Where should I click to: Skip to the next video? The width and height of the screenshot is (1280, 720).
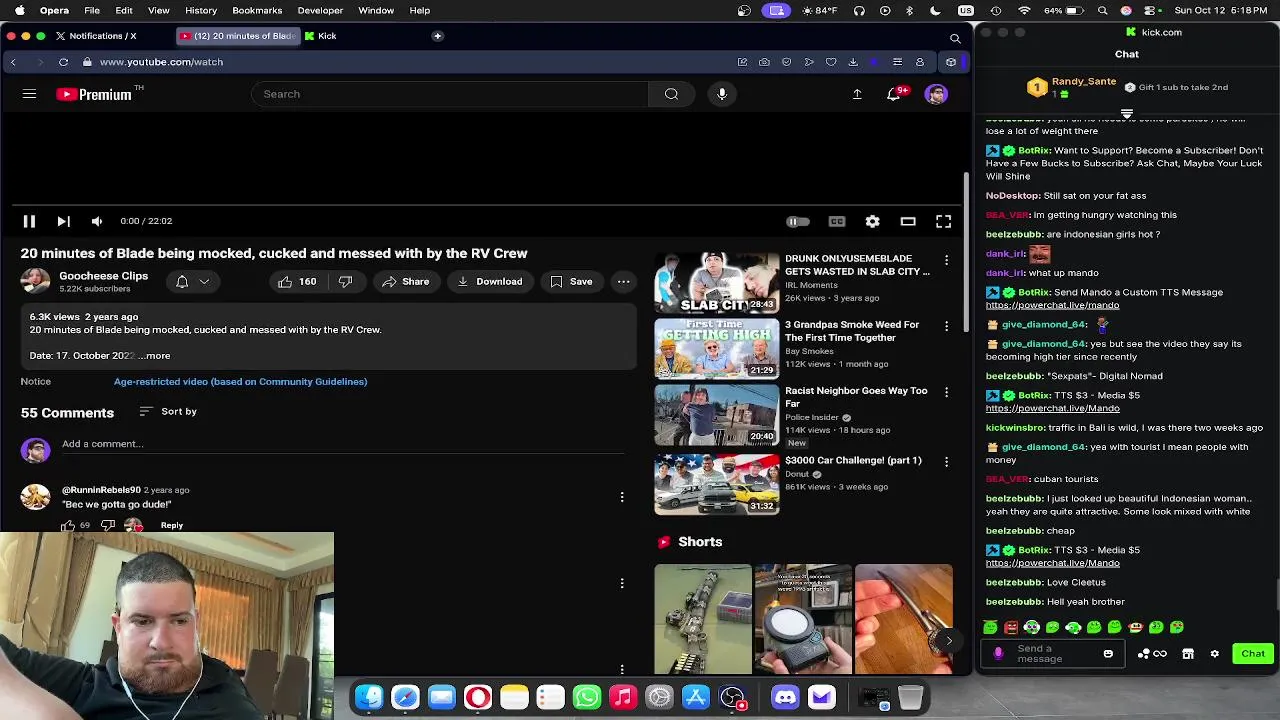(x=63, y=221)
